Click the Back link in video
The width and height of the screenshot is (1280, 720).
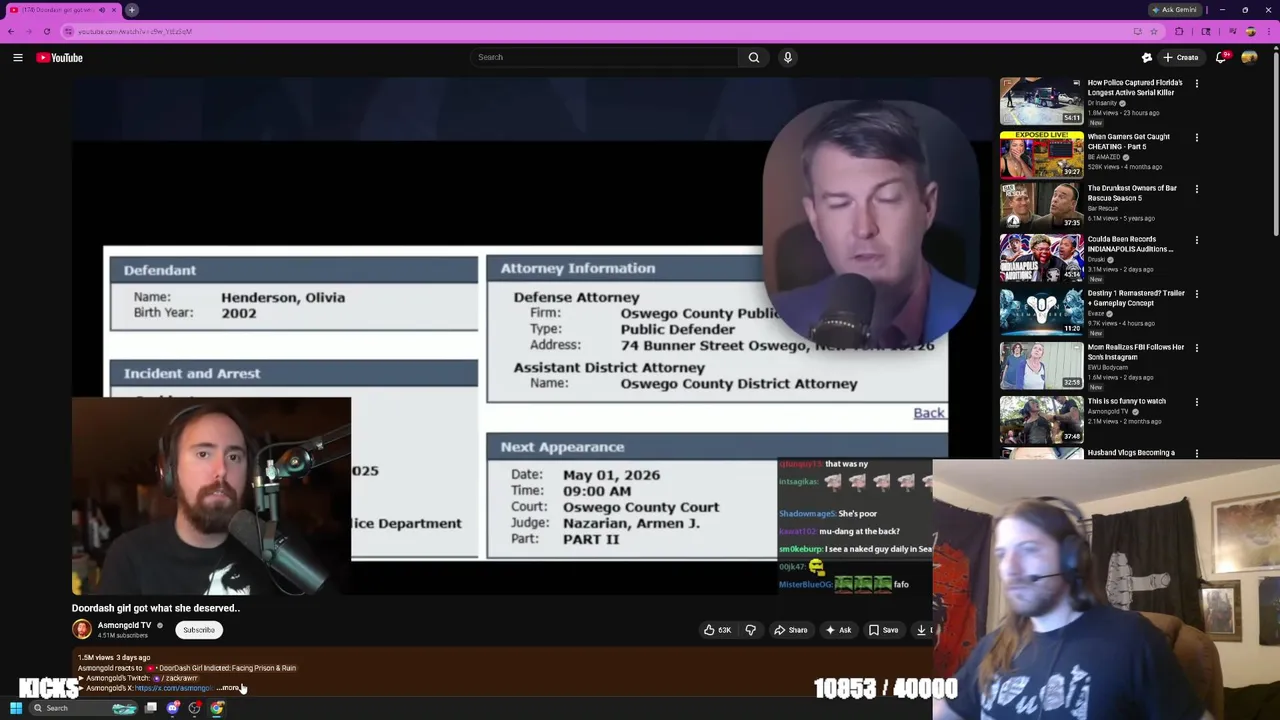(928, 413)
